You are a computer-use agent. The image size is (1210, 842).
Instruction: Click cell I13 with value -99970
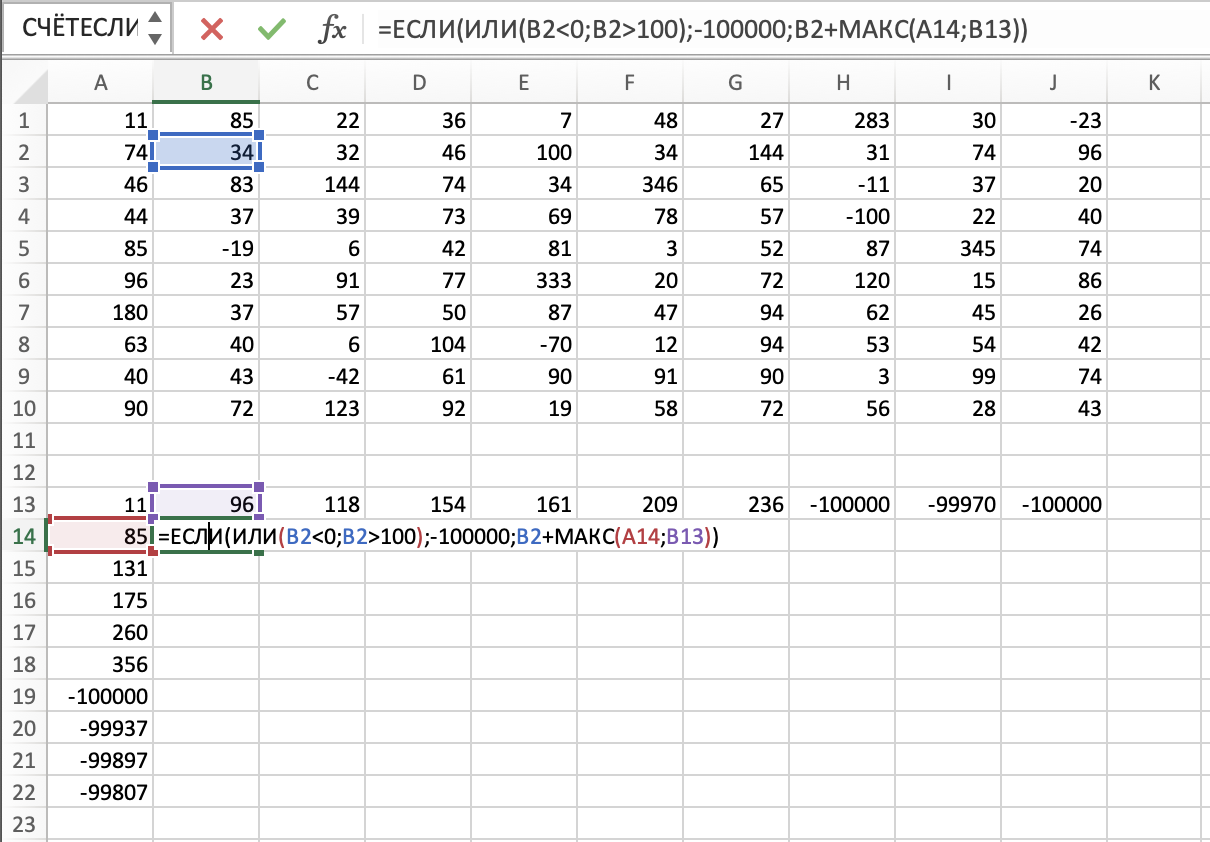pyautogui.click(x=948, y=505)
